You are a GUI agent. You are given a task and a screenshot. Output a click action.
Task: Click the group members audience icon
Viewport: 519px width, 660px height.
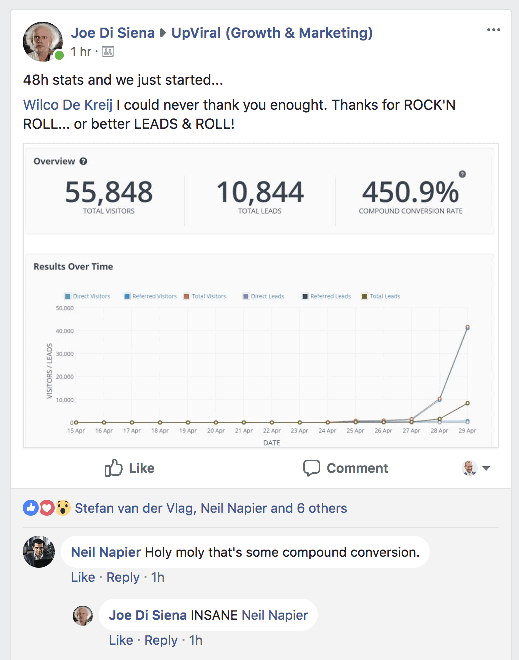coord(108,52)
